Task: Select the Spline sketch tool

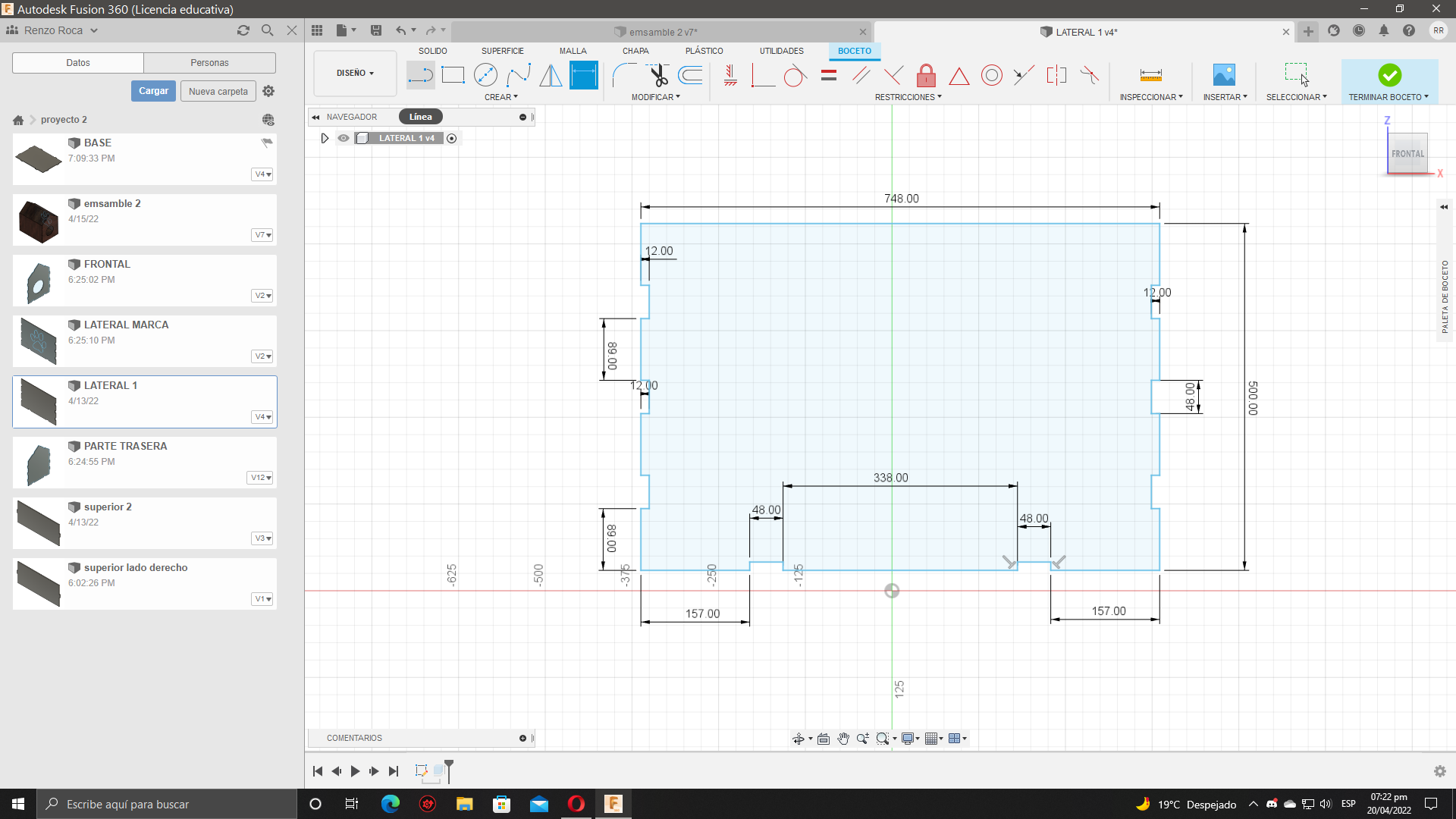Action: (x=519, y=75)
